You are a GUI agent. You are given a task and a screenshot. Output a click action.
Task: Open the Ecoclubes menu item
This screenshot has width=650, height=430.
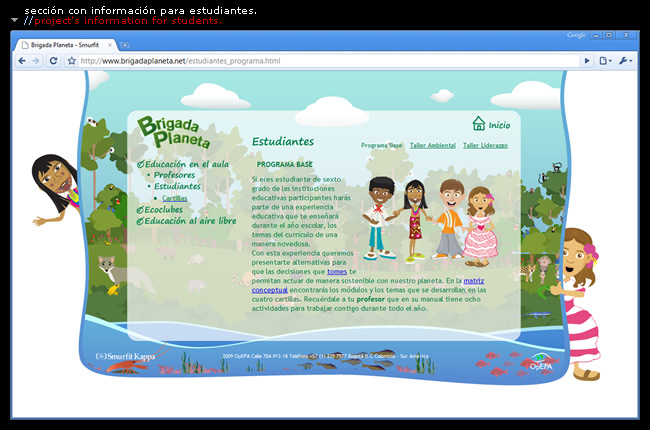tap(163, 210)
